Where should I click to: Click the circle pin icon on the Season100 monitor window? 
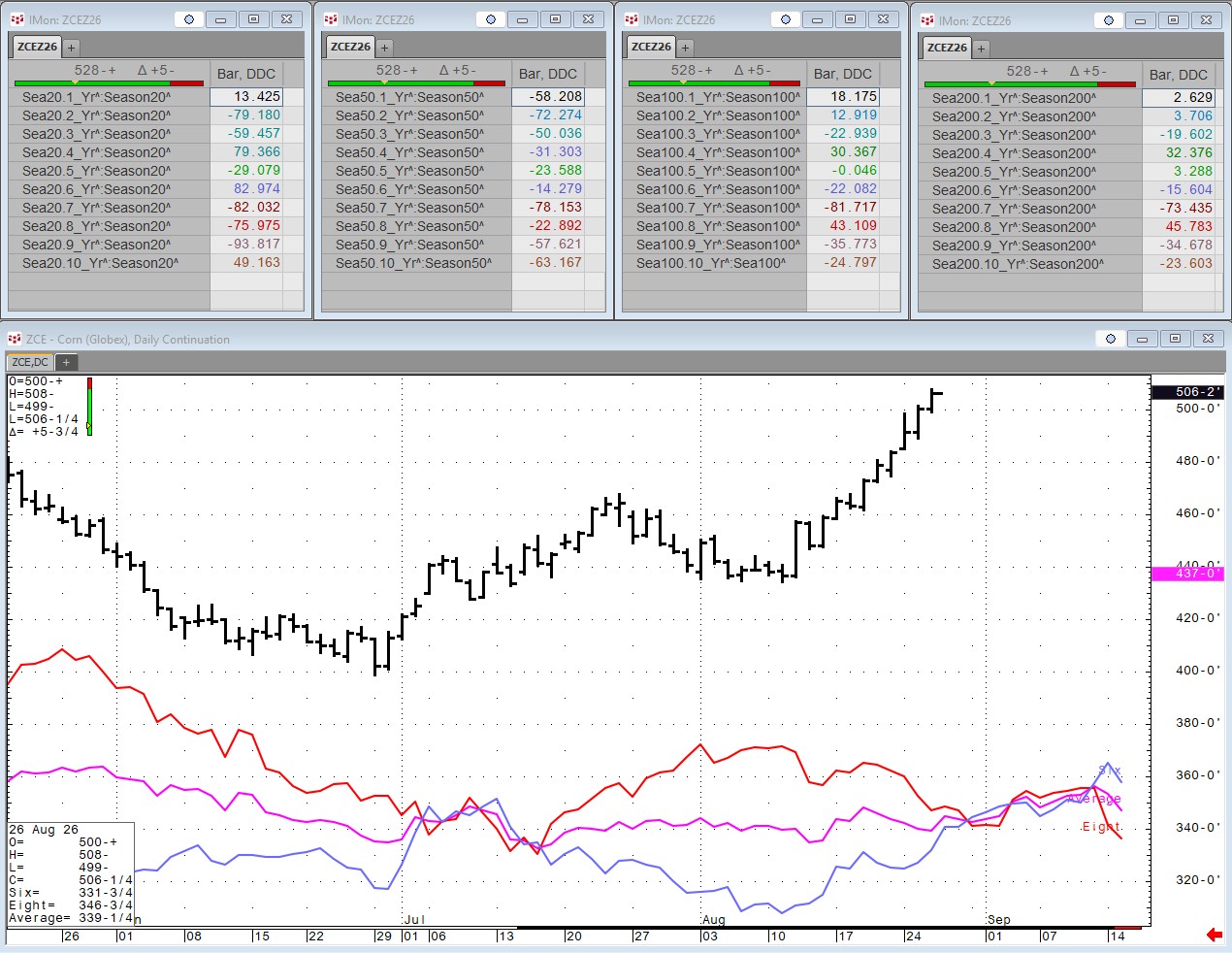[786, 19]
